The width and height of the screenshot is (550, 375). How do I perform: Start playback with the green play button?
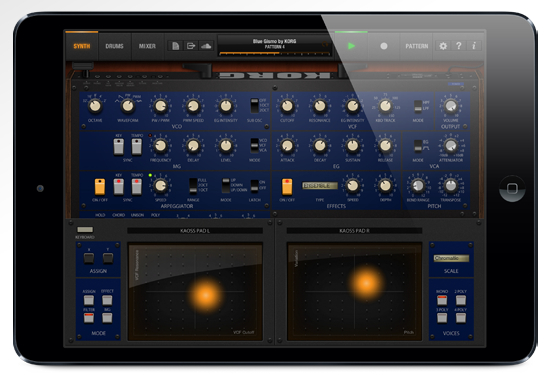coord(351,46)
